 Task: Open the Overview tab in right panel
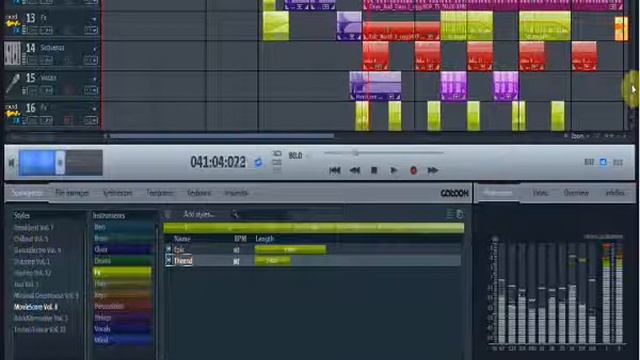[x=576, y=193]
